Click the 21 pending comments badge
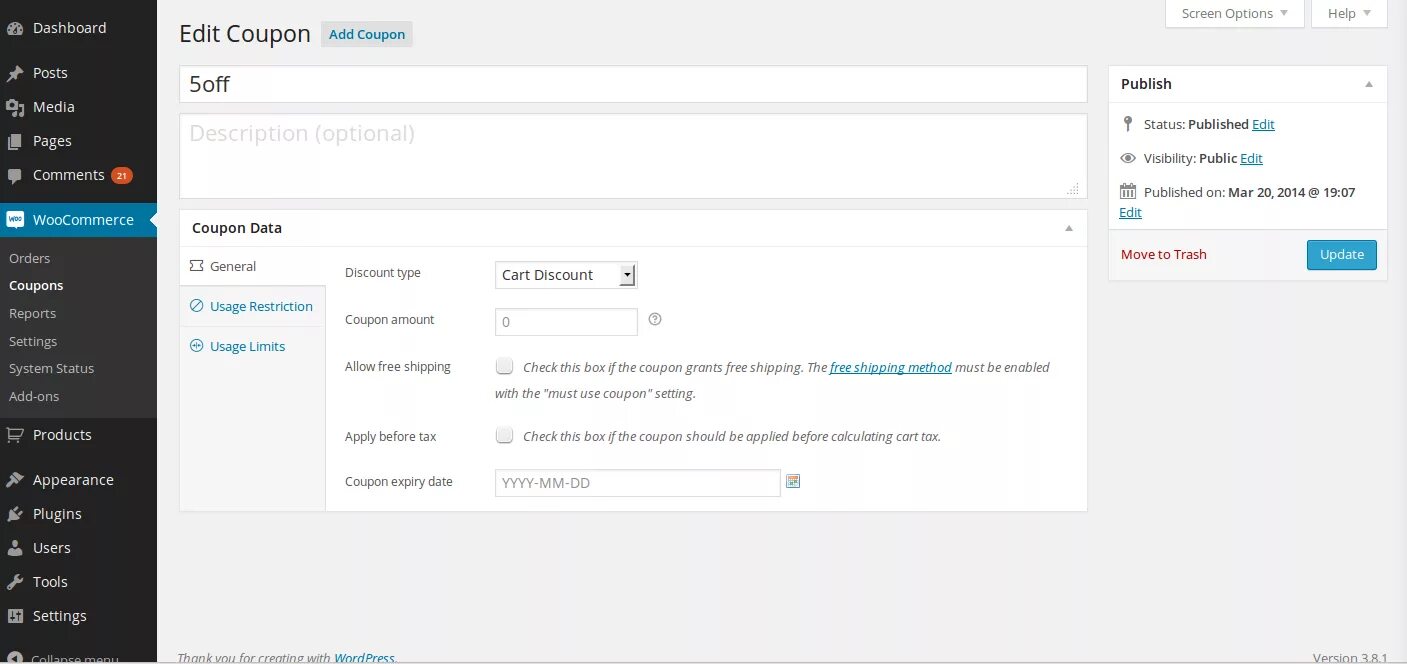This screenshot has height=664, width=1407. (121, 176)
